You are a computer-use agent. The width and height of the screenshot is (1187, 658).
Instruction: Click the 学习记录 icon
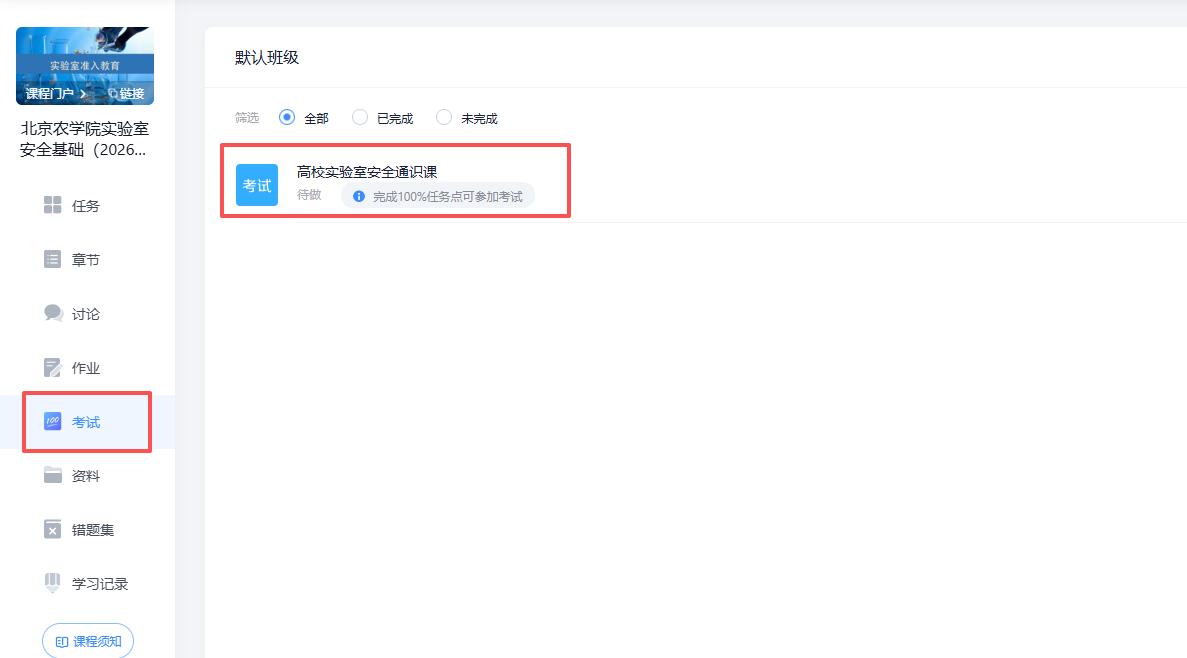(52, 583)
